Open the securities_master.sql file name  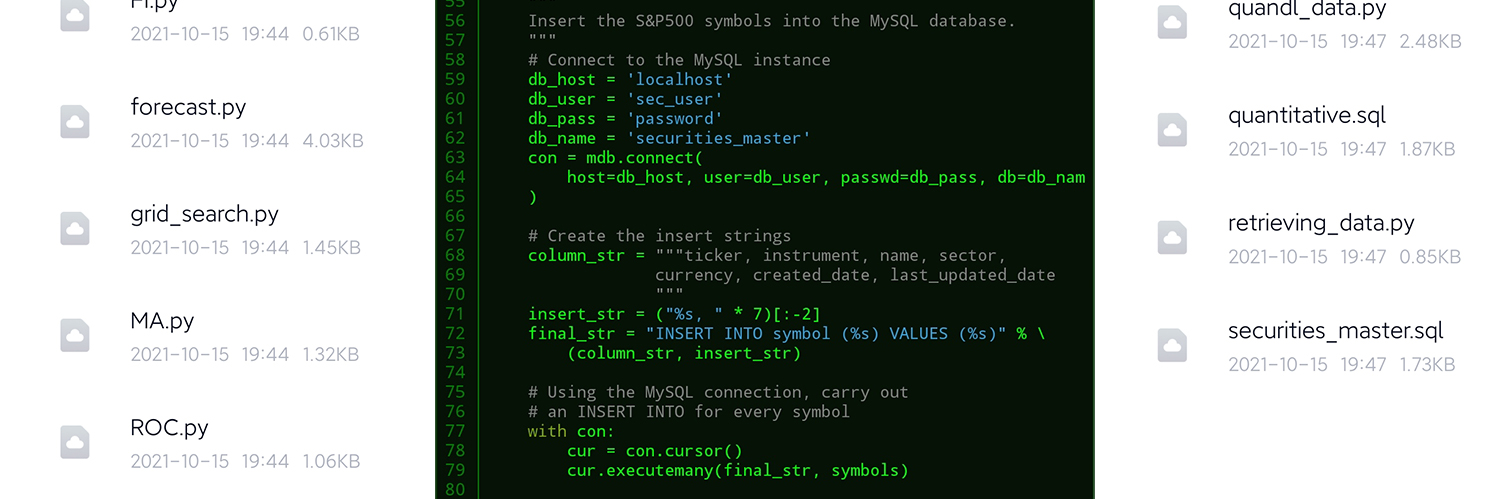1336,330
